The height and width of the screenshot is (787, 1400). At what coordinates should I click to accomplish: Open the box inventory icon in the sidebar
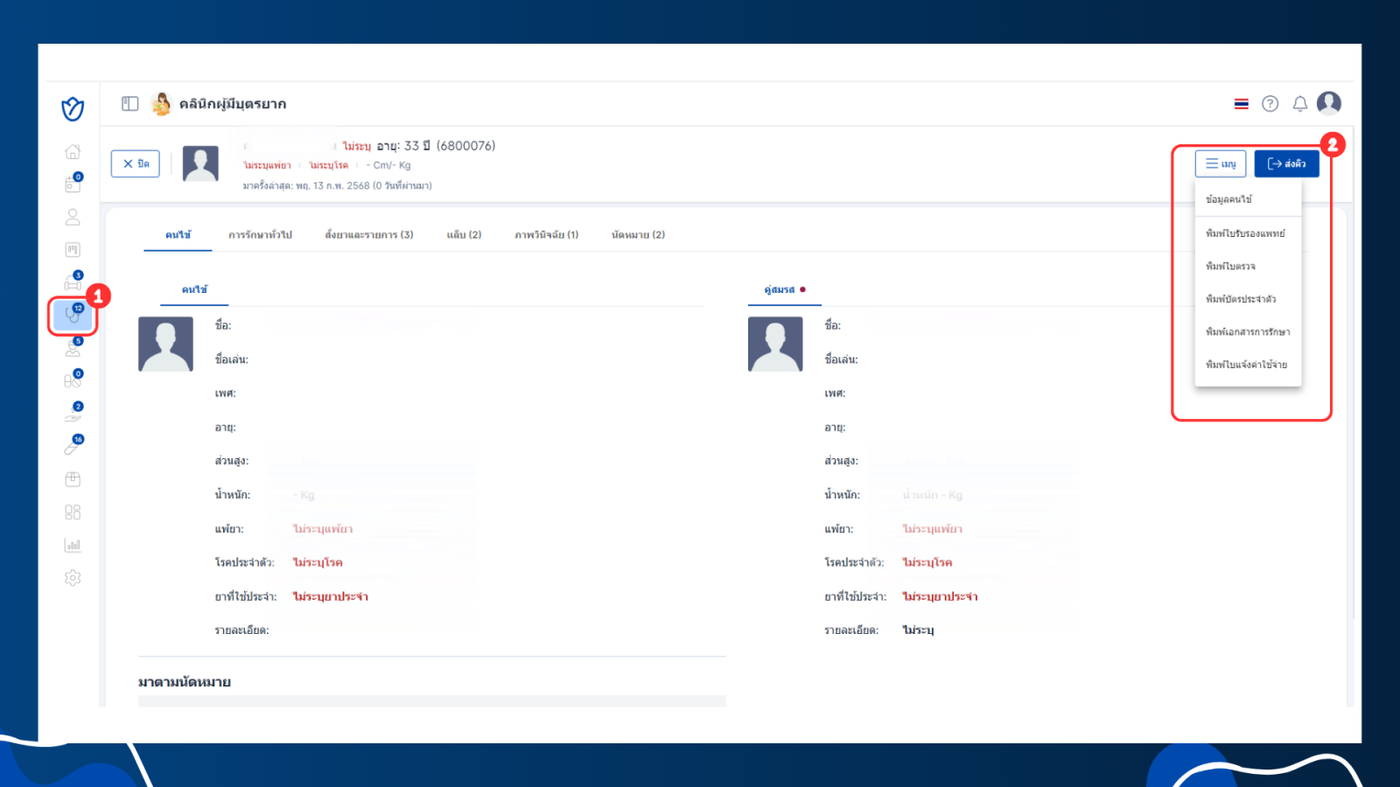(72, 479)
